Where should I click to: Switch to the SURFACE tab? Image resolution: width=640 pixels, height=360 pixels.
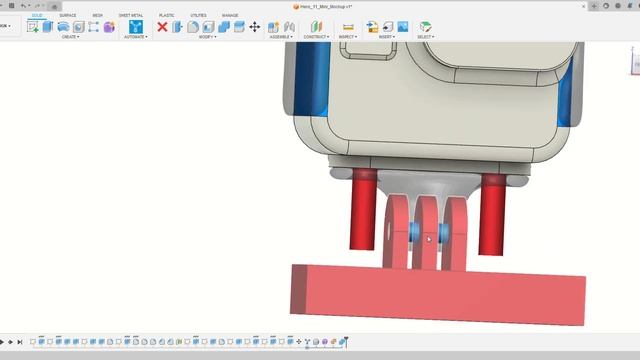(68, 16)
